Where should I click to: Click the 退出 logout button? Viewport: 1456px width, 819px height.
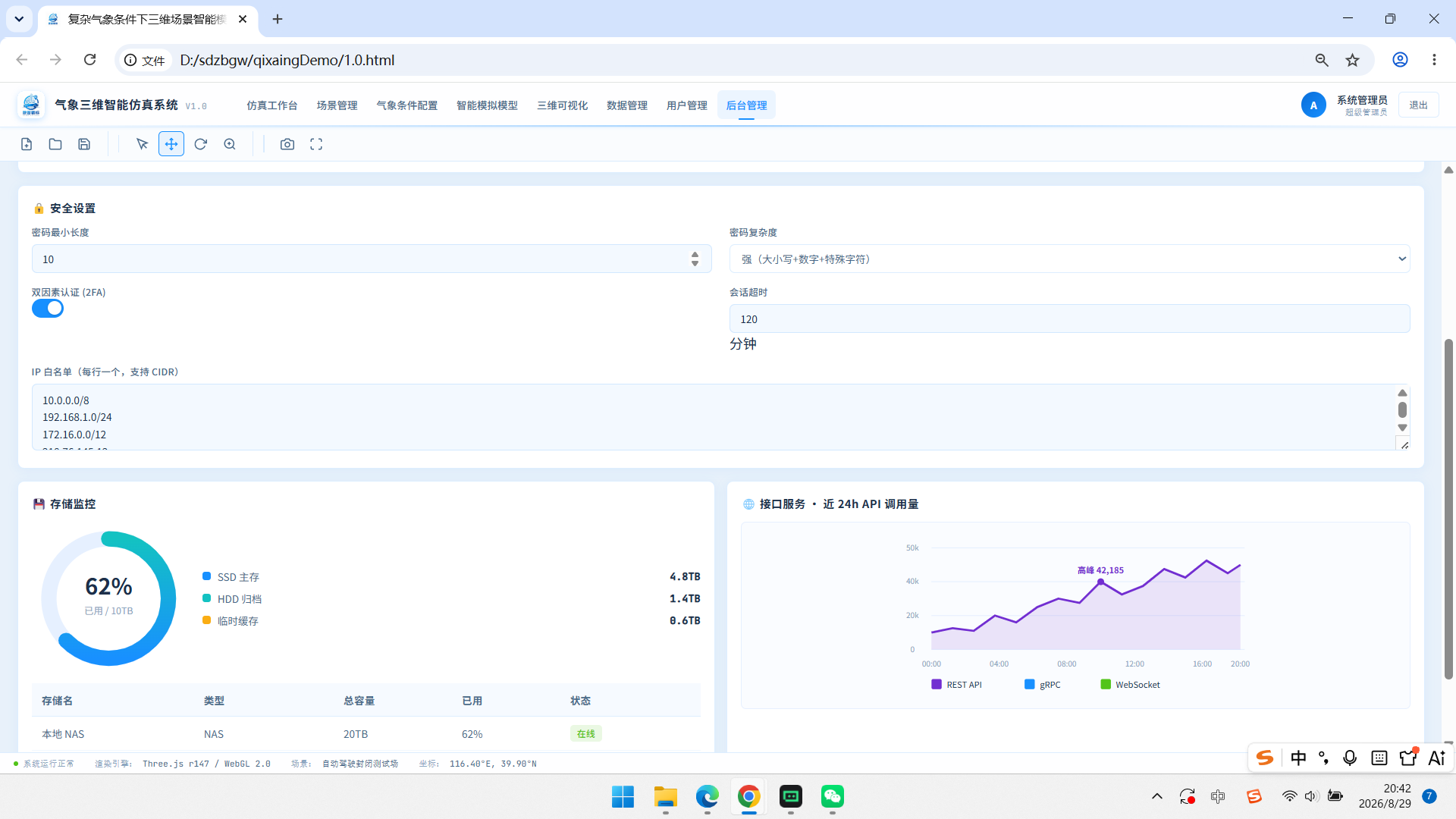tap(1418, 105)
